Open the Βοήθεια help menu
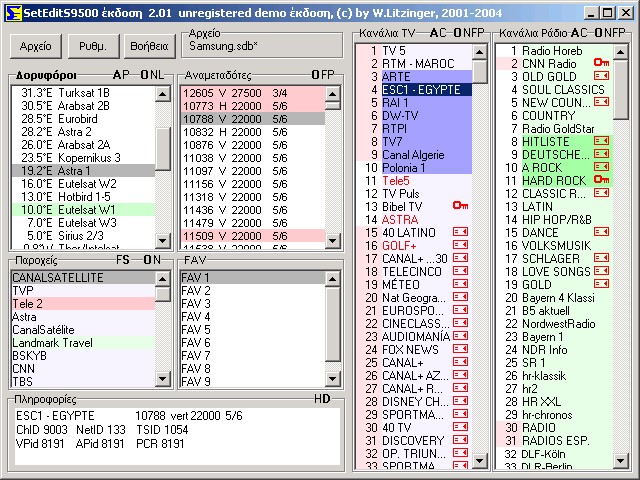This screenshot has height=480, width=640. 145,46
